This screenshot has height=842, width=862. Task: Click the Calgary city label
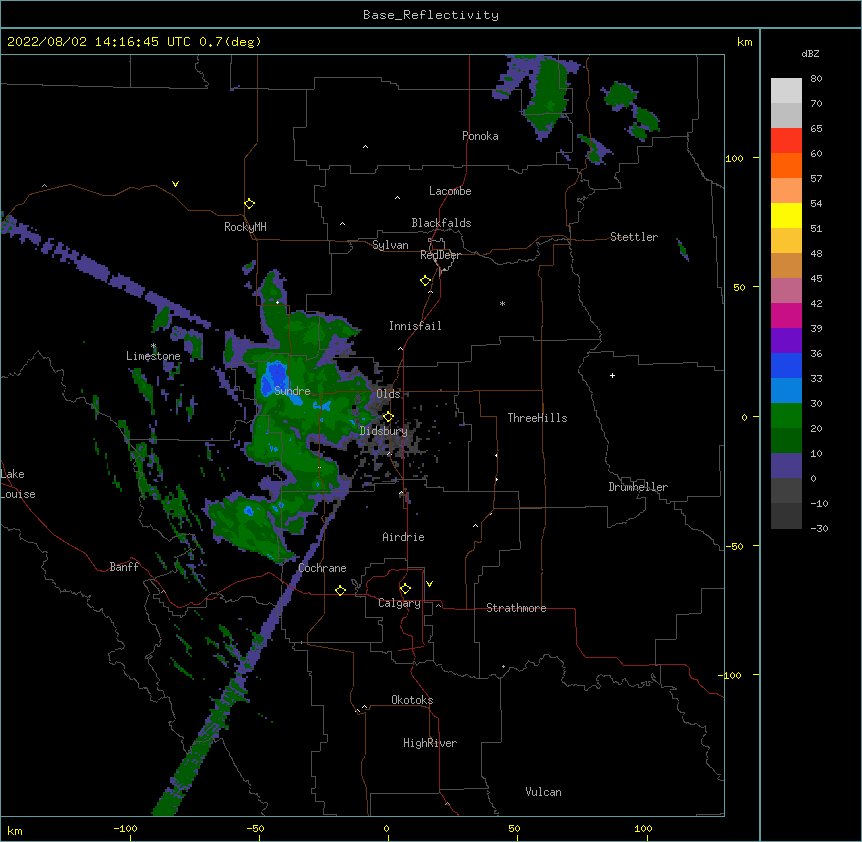click(x=400, y=603)
